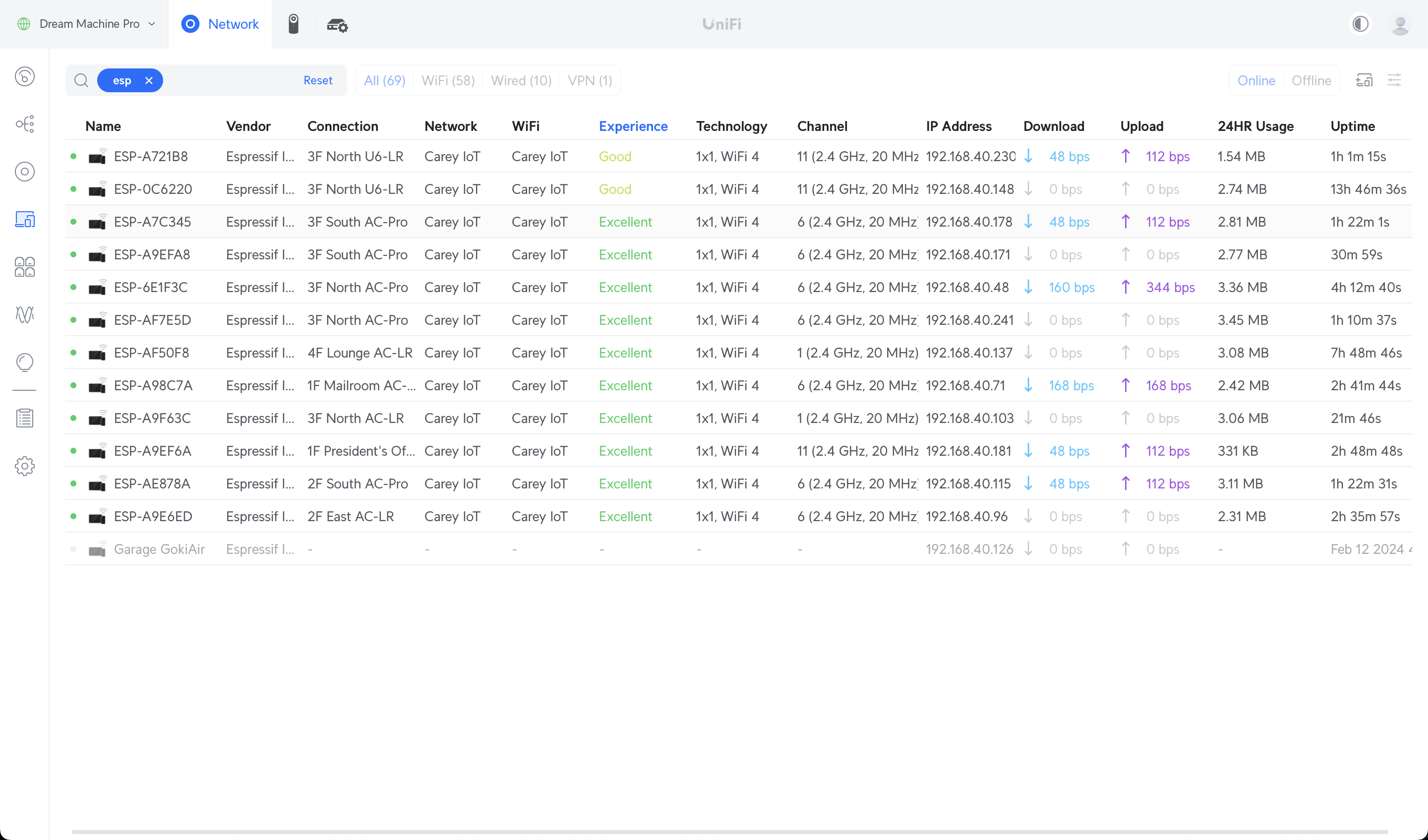
Task: Open the ESP-6E1F3C client row
Action: [151, 288]
